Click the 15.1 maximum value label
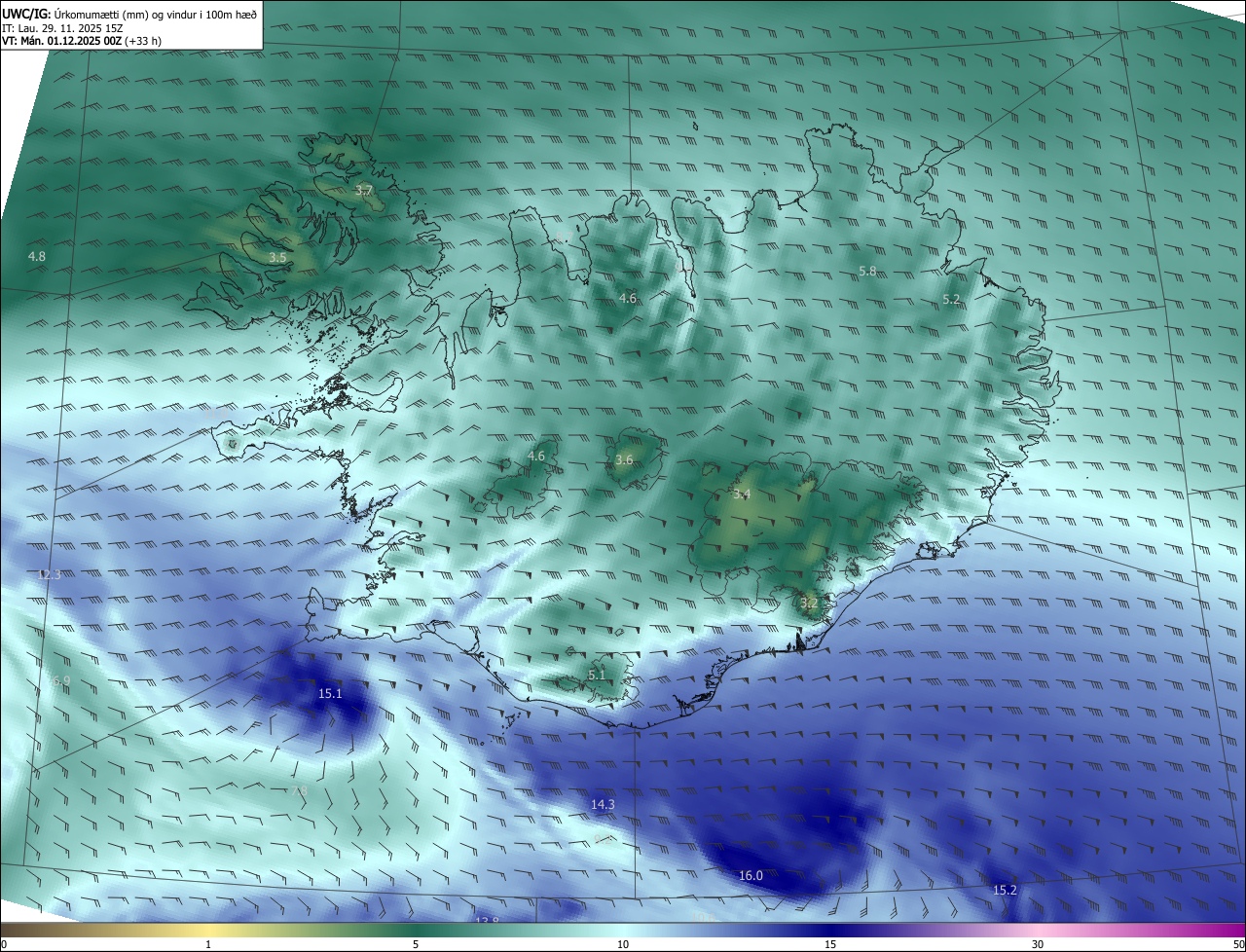 coord(330,694)
